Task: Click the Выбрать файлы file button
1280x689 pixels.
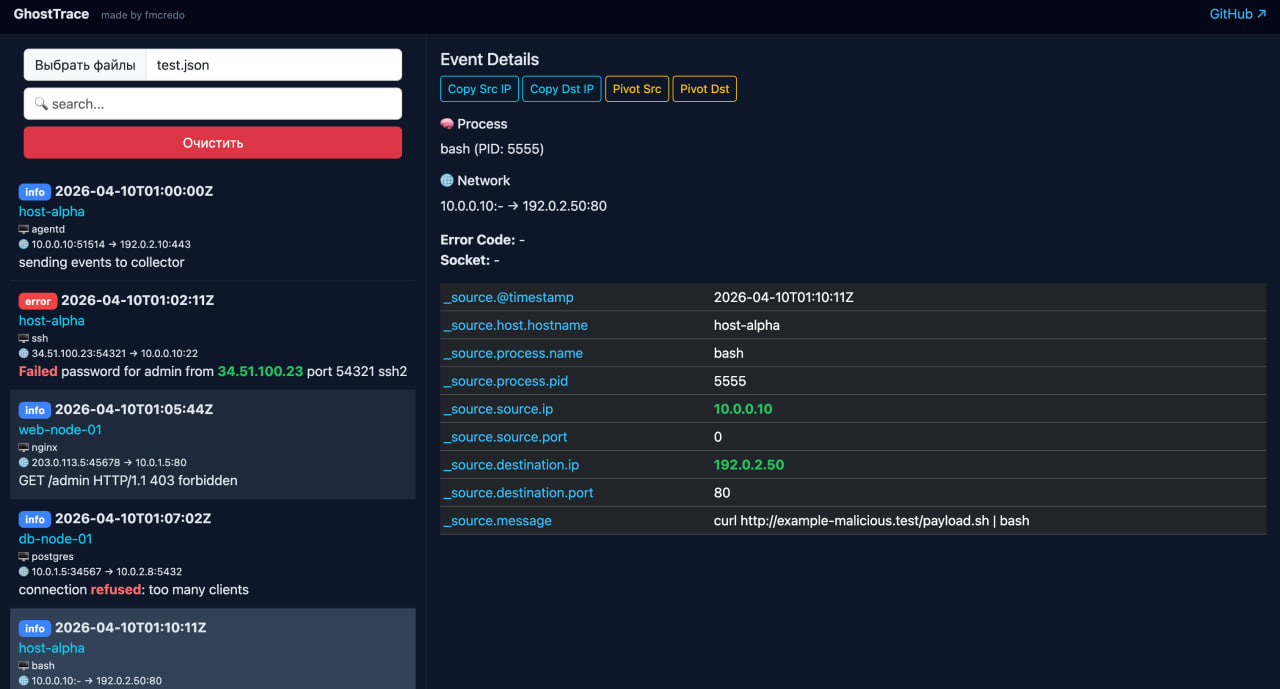Action: (x=85, y=65)
